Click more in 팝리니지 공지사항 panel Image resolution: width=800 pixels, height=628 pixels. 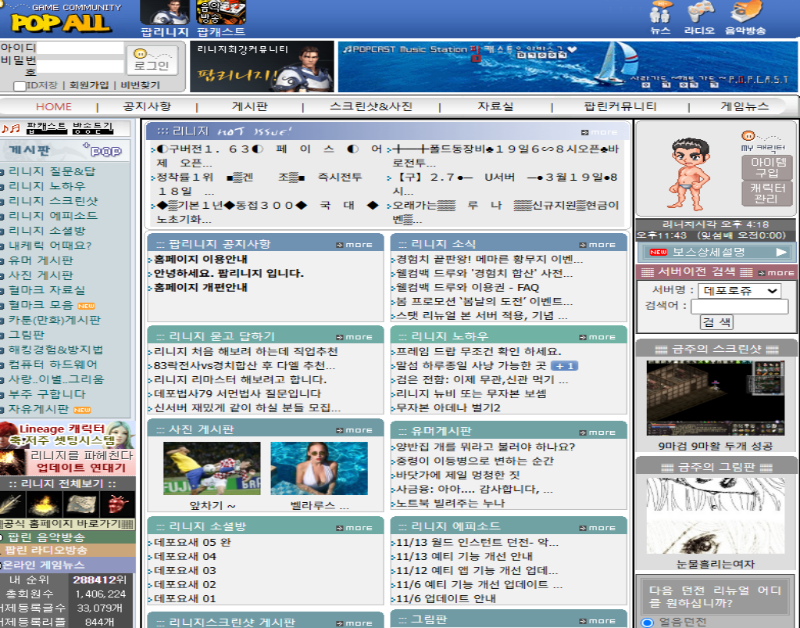tap(354, 245)
